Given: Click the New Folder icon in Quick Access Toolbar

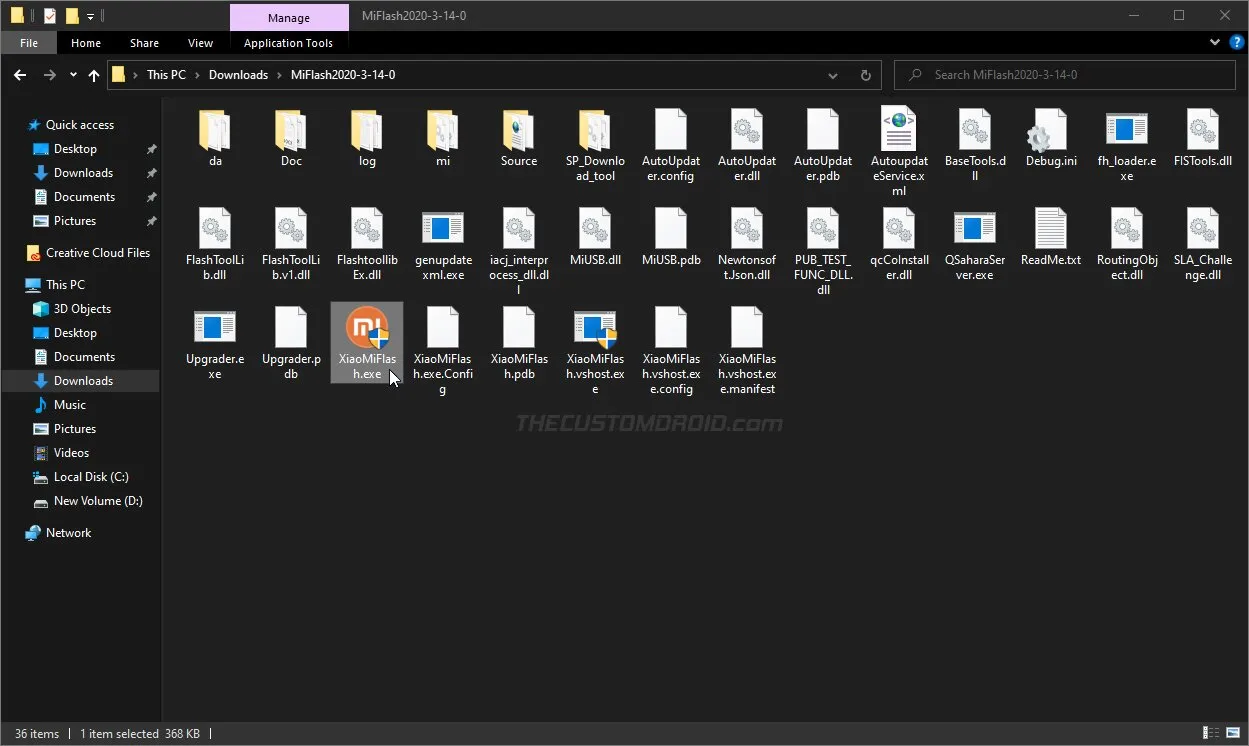Looking at the screenshot, I should point(72,15).
